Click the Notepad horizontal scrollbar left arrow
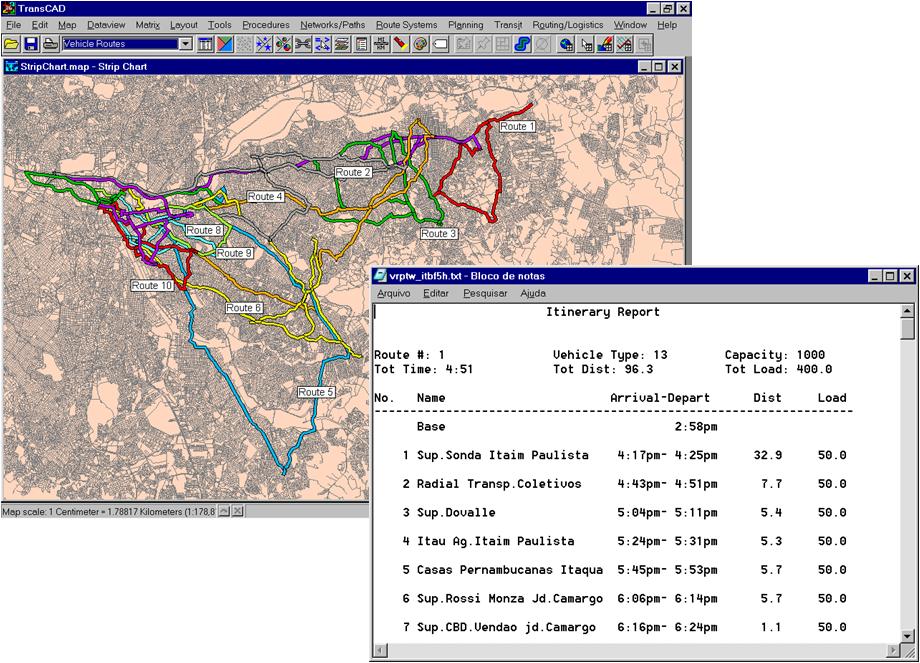The image size is (920, 663). point(380,650)
